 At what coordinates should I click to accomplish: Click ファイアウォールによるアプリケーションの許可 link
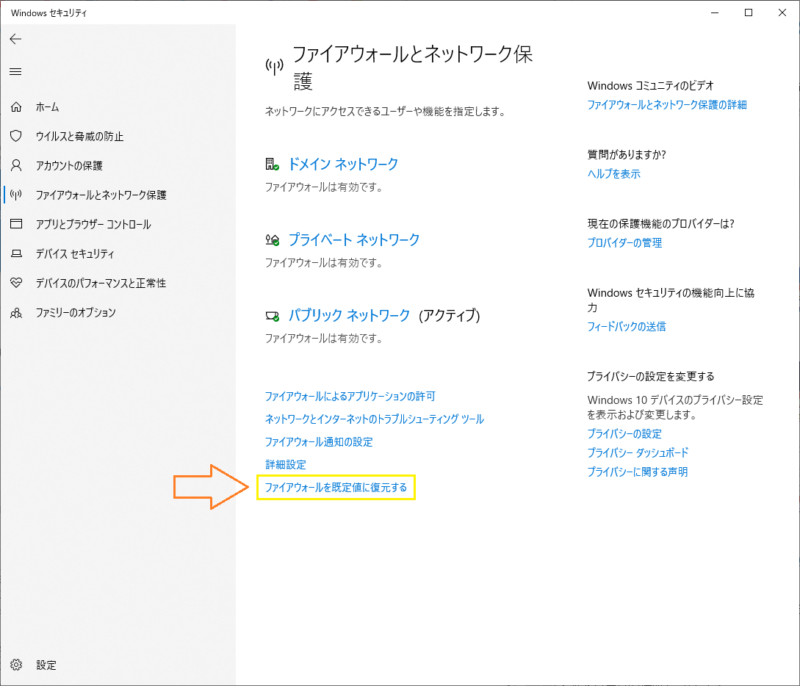350,396
